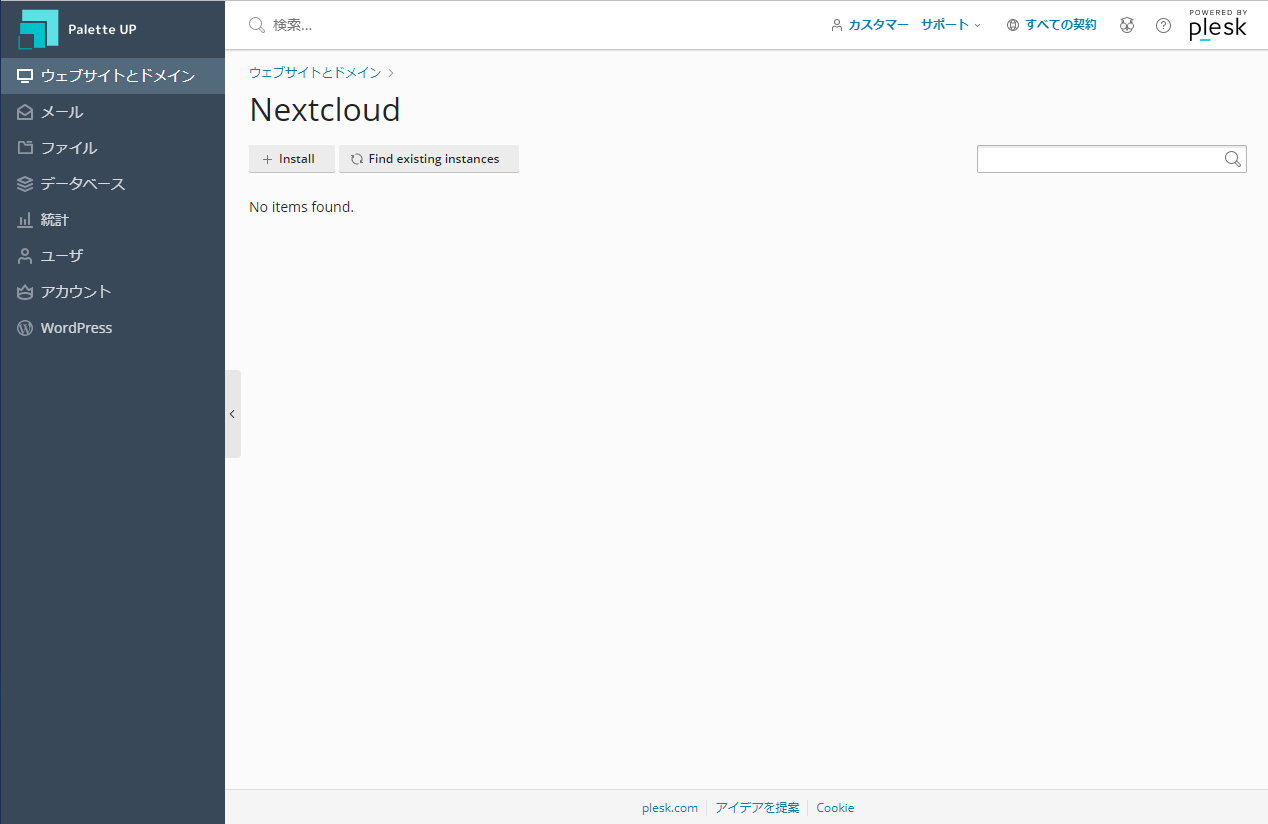Viewport: 1268px width, 824px height.
Task: Open the Cookie footer link
Action: (x=835, y=808)
